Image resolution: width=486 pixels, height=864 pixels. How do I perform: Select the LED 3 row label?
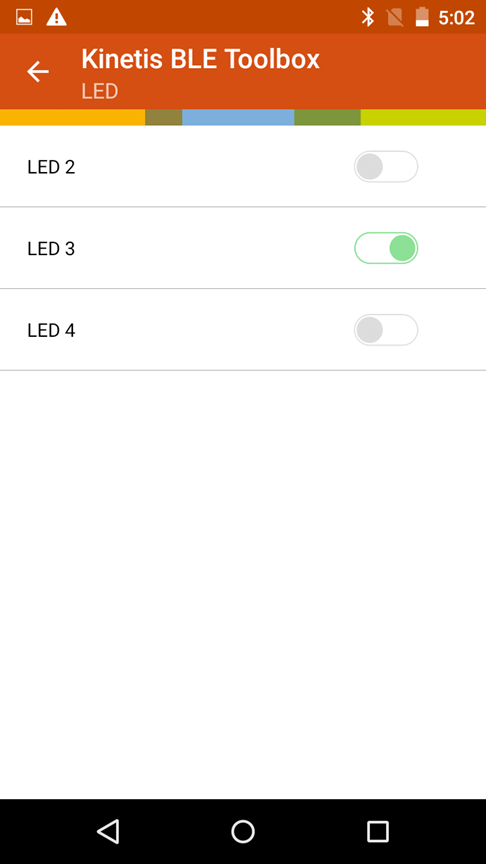51,249
